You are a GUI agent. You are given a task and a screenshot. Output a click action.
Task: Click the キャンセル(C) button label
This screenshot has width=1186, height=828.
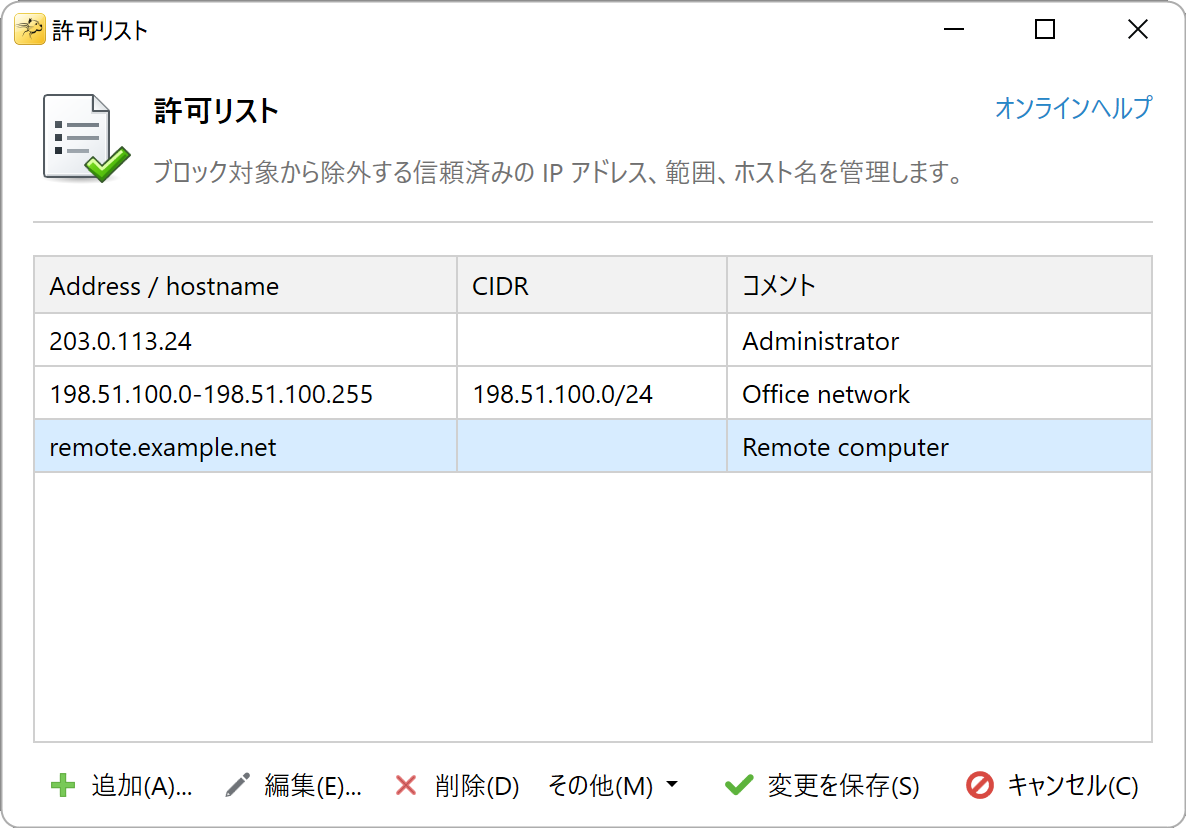tap(1073, 786)
